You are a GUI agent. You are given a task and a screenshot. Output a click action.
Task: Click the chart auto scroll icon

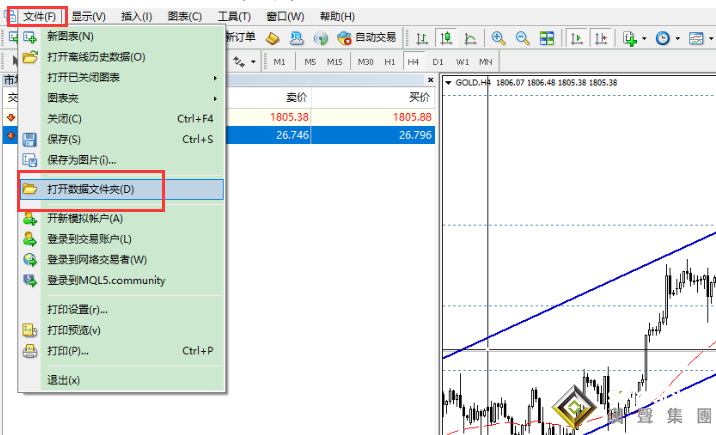pos(577,38)
